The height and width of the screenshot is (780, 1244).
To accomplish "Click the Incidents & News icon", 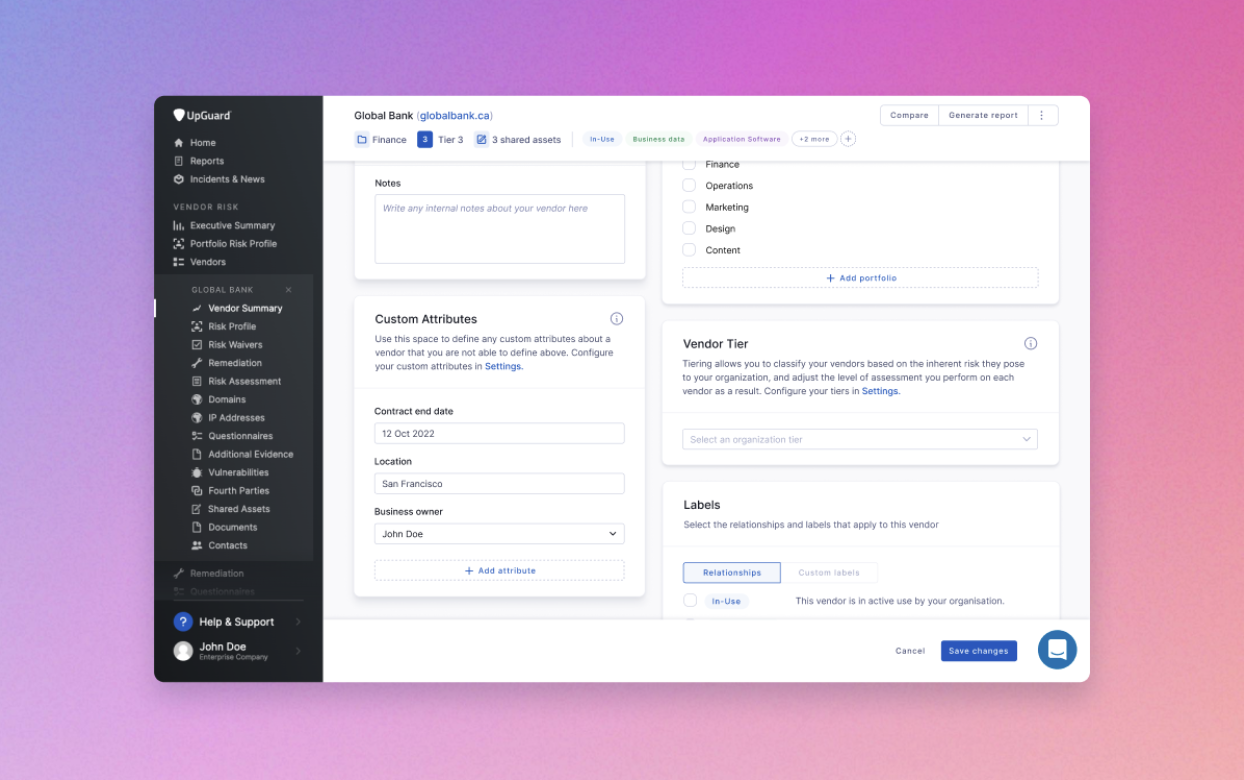I will tap(179, 179).
